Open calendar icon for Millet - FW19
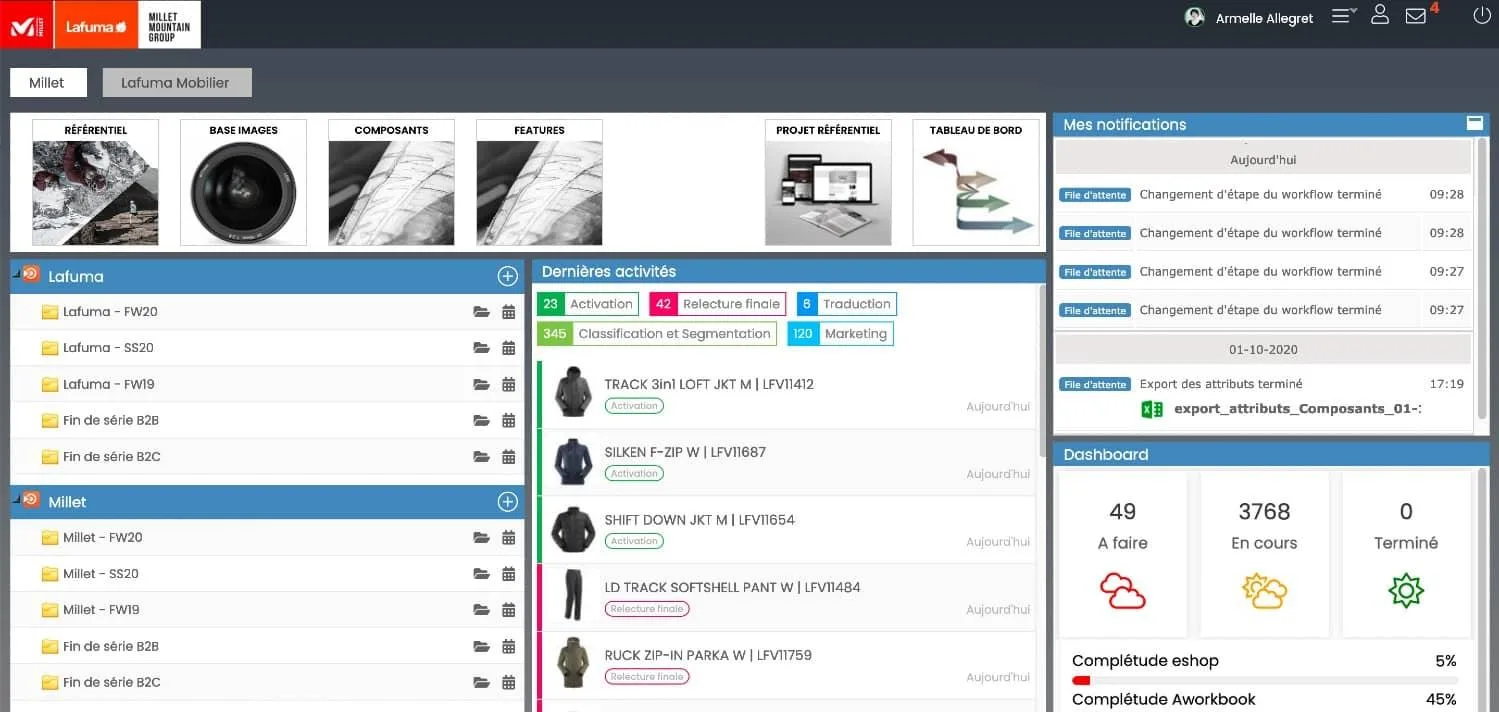The height and width of the screenshot is (712, 1499). 508,610
